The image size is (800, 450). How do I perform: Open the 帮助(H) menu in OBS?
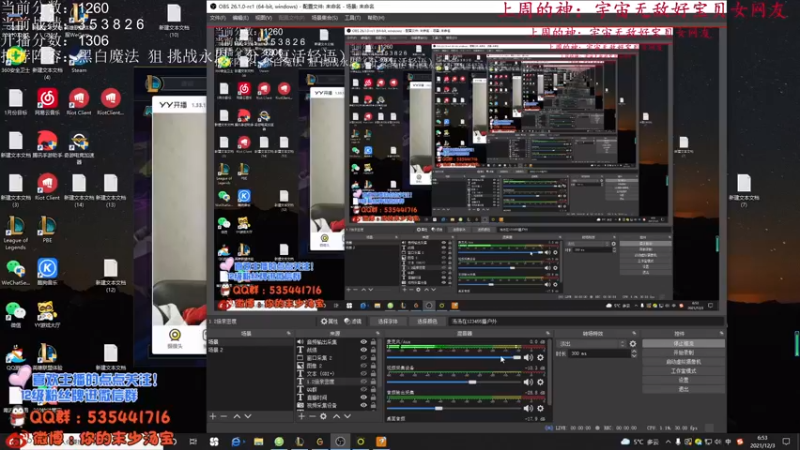pyautogui.click(x=376, y=18)
